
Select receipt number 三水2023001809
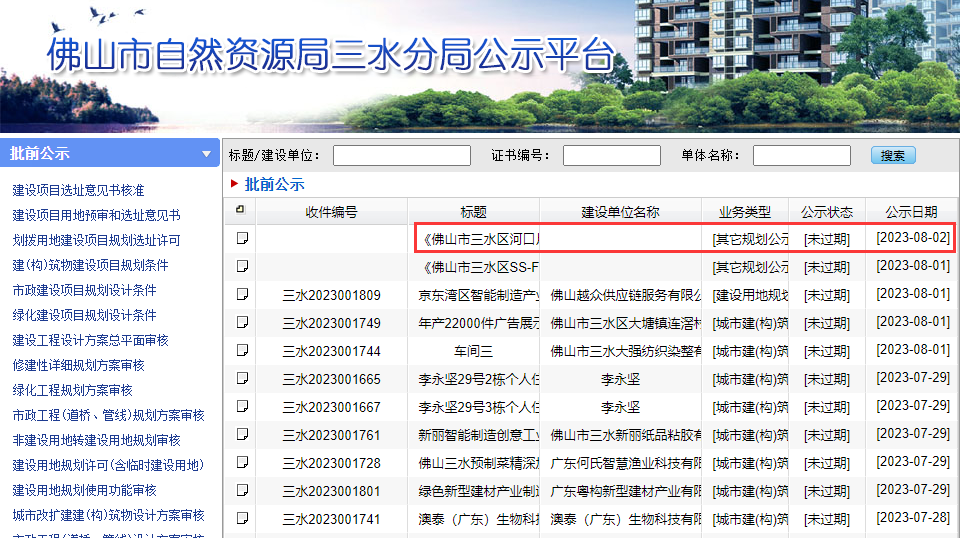tap(332, 295)
